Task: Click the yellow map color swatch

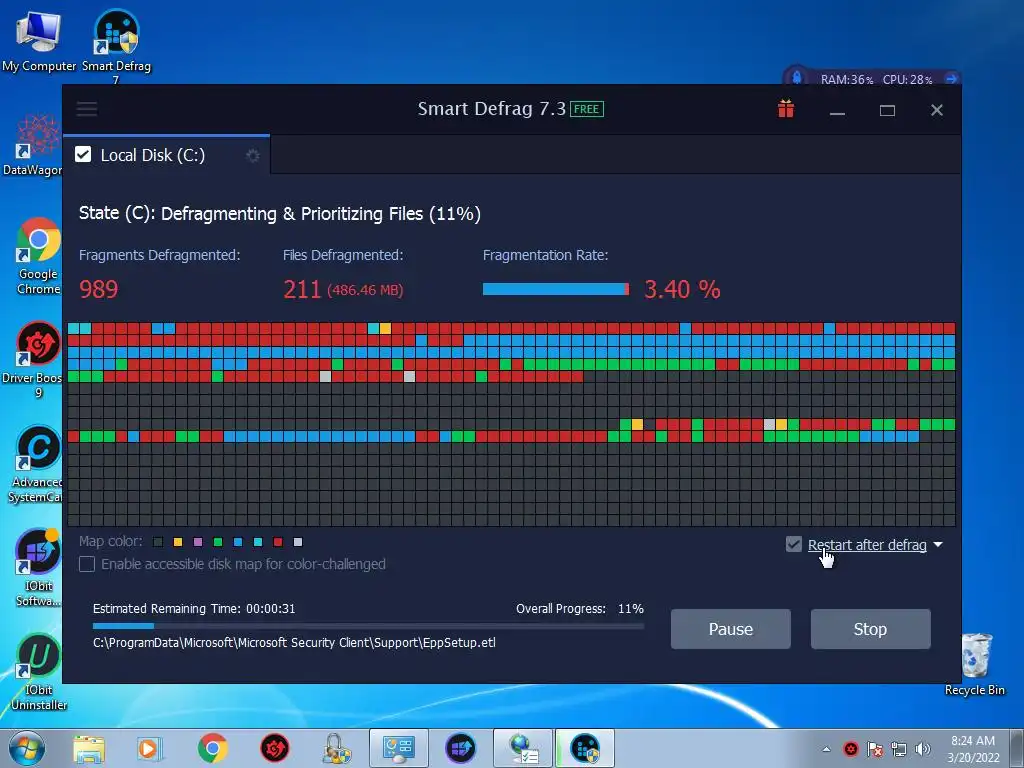Action: pos(178,542)
